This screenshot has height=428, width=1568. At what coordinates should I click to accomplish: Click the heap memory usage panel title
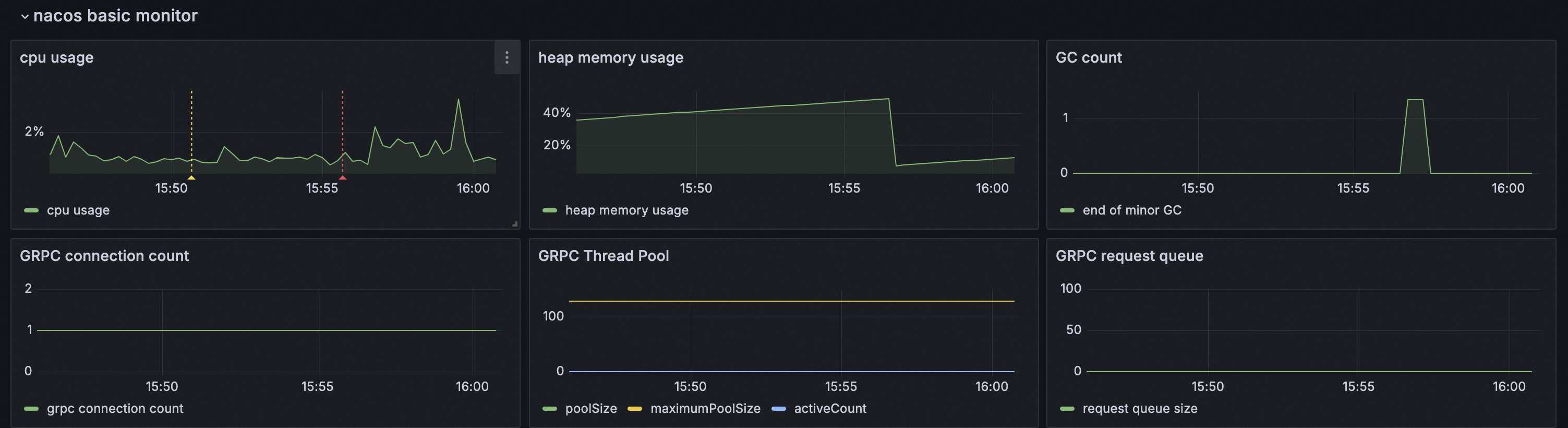(610, 57)
